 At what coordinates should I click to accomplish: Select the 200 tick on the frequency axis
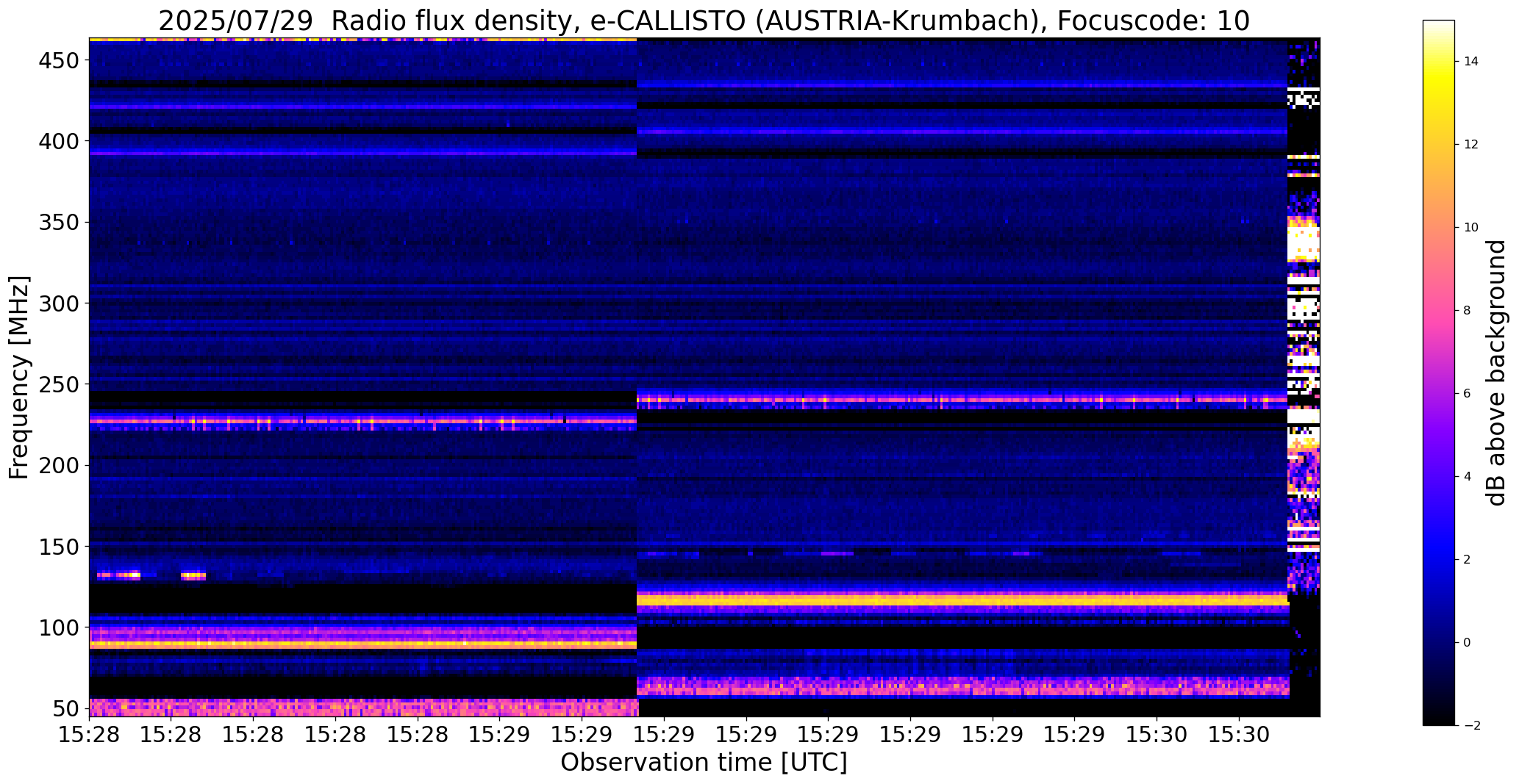point(58,465)
